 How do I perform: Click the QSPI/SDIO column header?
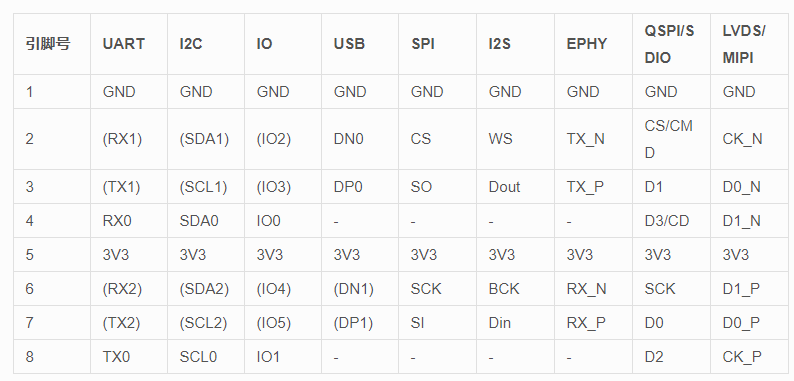point(669,44)
